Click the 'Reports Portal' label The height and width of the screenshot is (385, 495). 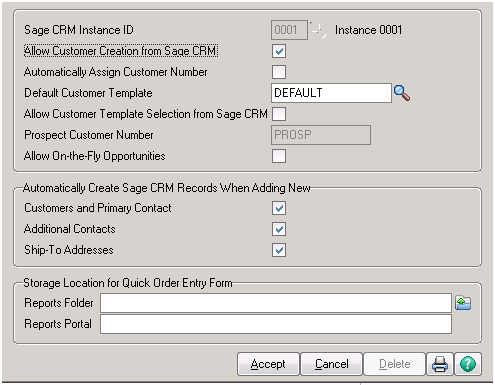58,324
